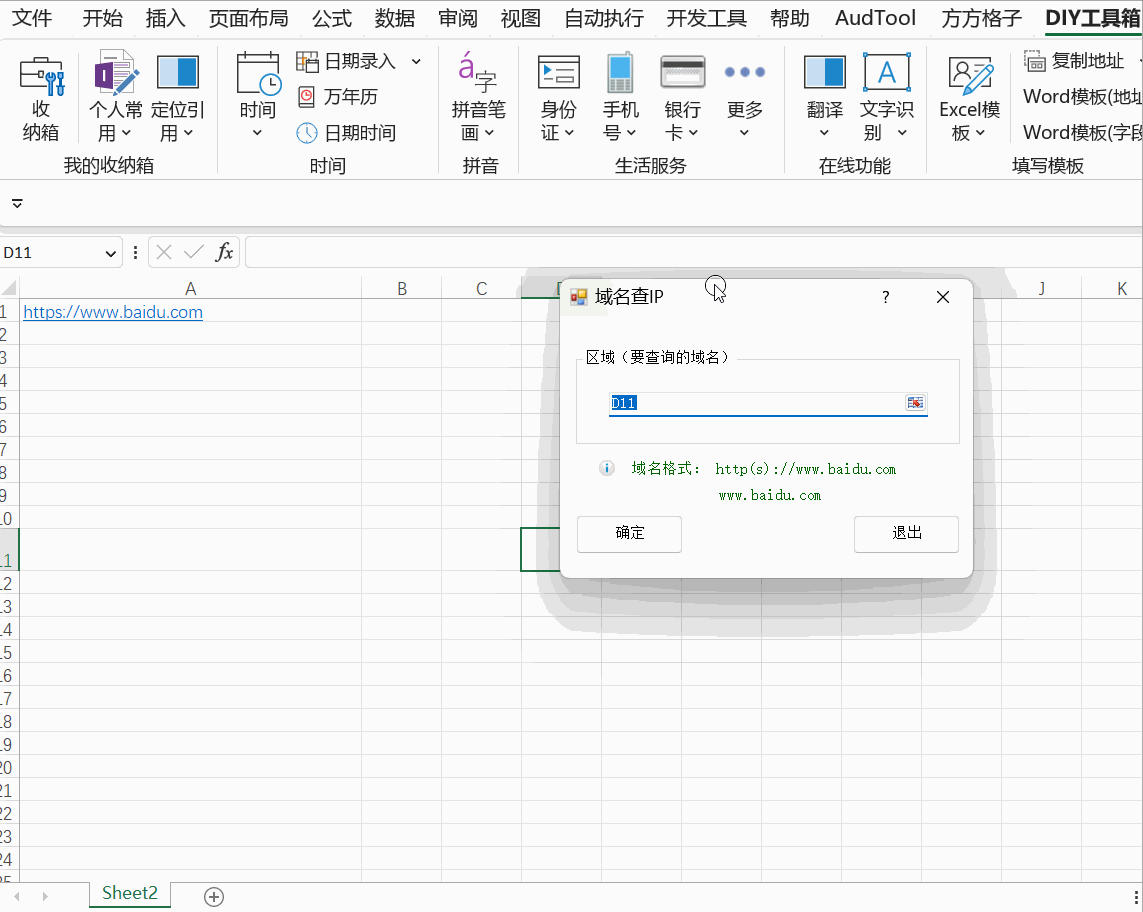1143x912 pixels.
Task: Expand the 个人常用 dropdown chevron
Action: point(126,133)
